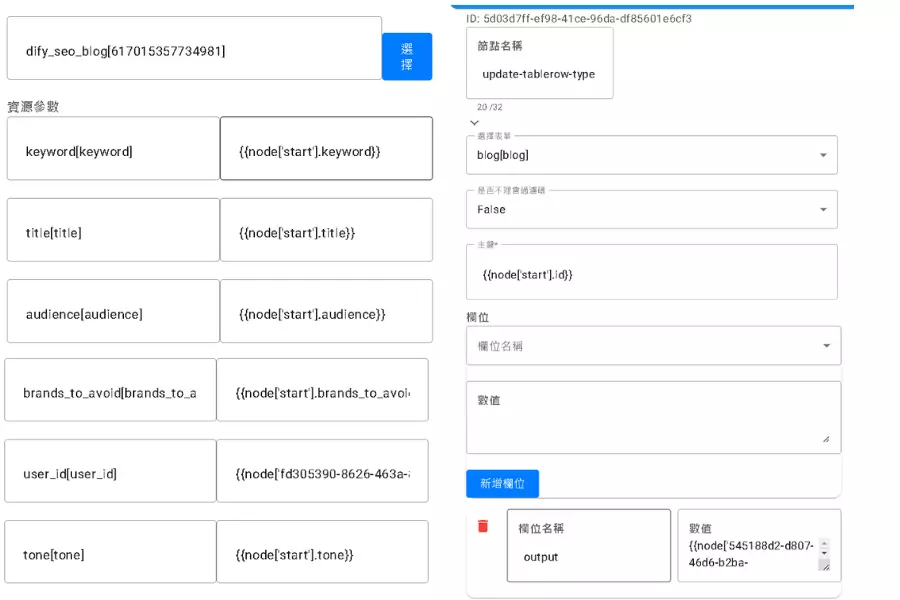The height and width of the screenshot is (600, 900).
Task: Click the primary key field with {{node['start'].id}}
Action: 651,274
